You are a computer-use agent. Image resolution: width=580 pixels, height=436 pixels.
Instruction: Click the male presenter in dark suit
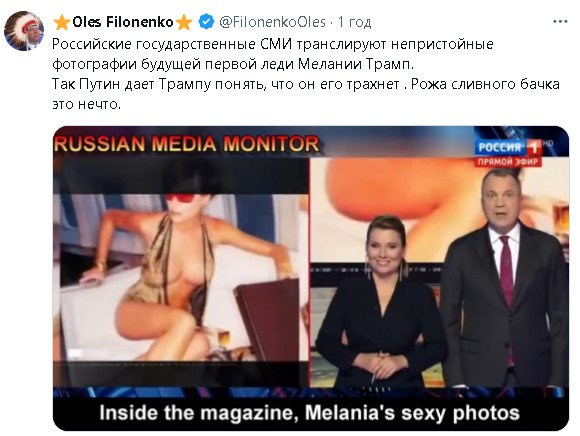(x=505, y=277)
